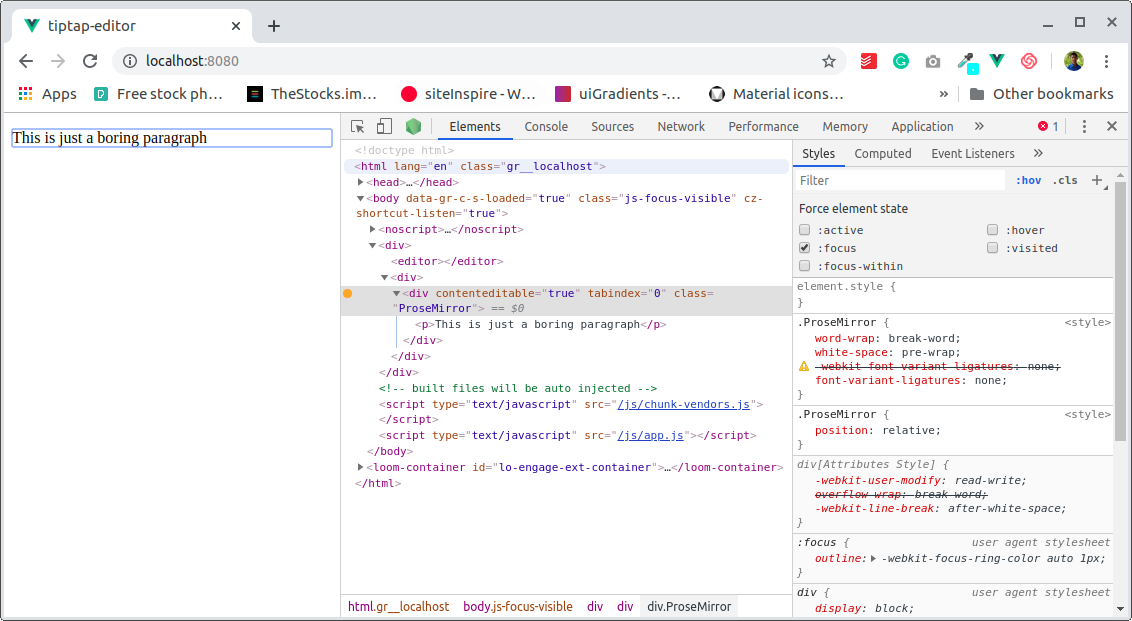Click the browser forward arrow
Screen dimensions: 1132x621
click(x=58, y=61)
